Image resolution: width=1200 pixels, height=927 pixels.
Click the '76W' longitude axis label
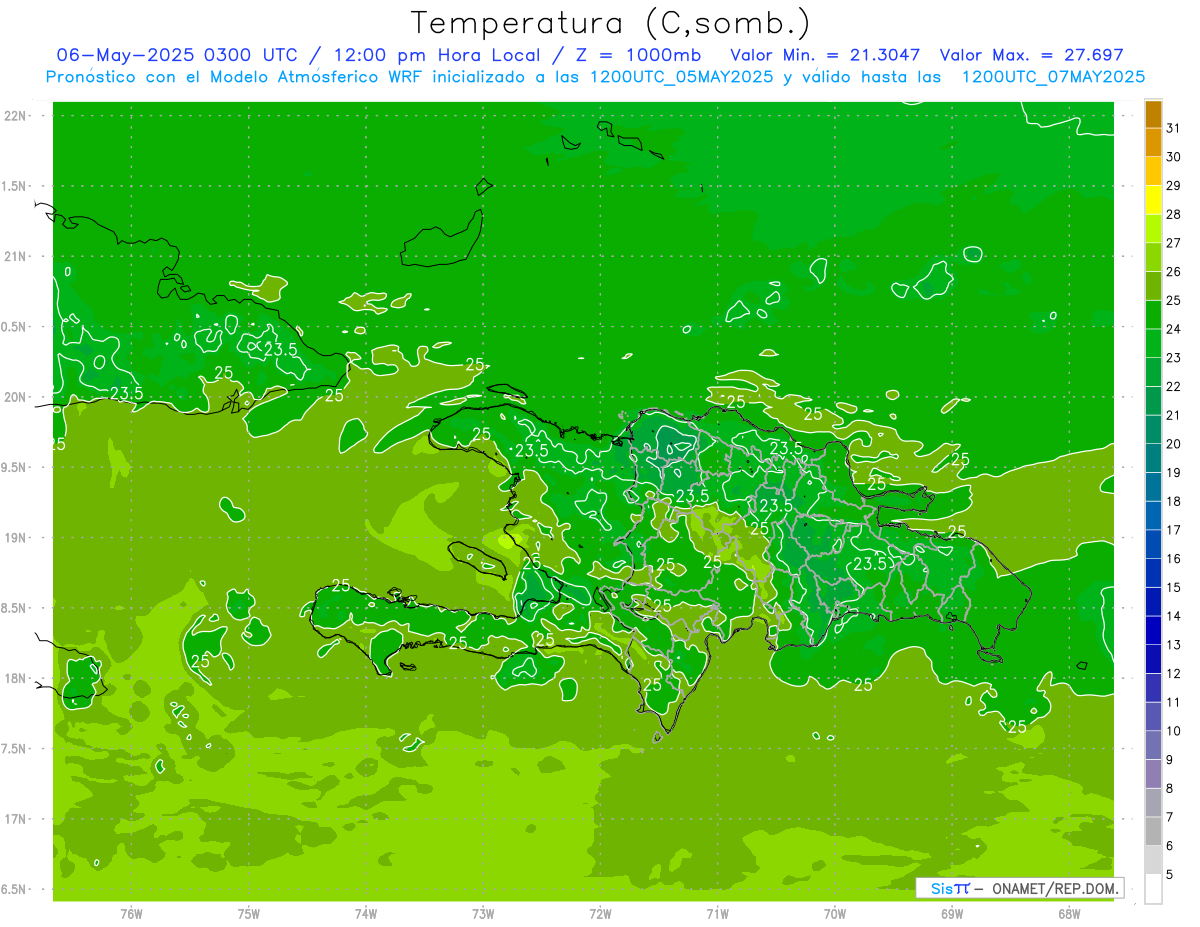131,913
